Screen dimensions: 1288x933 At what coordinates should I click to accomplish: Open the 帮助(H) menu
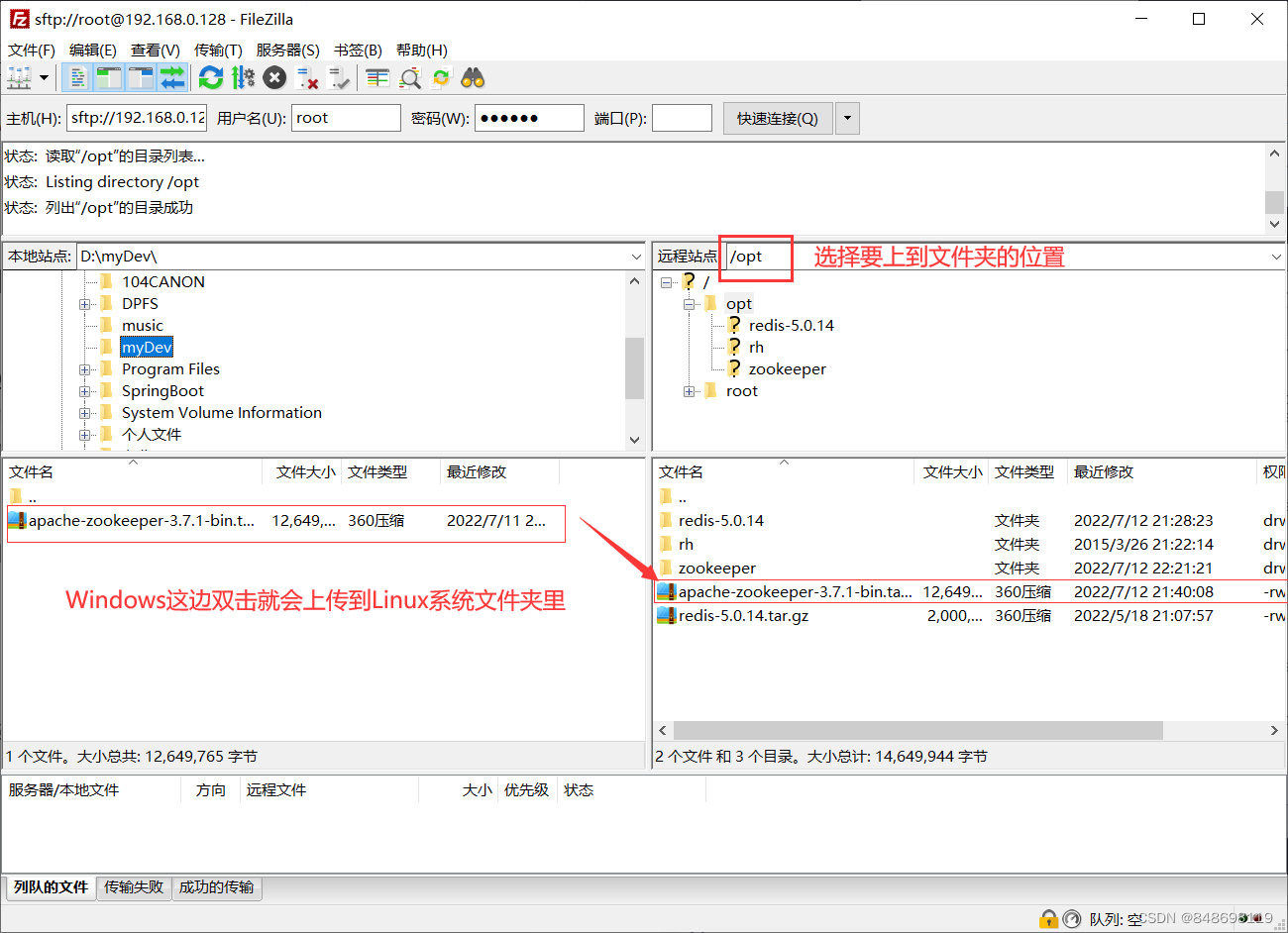click(421, 50)
